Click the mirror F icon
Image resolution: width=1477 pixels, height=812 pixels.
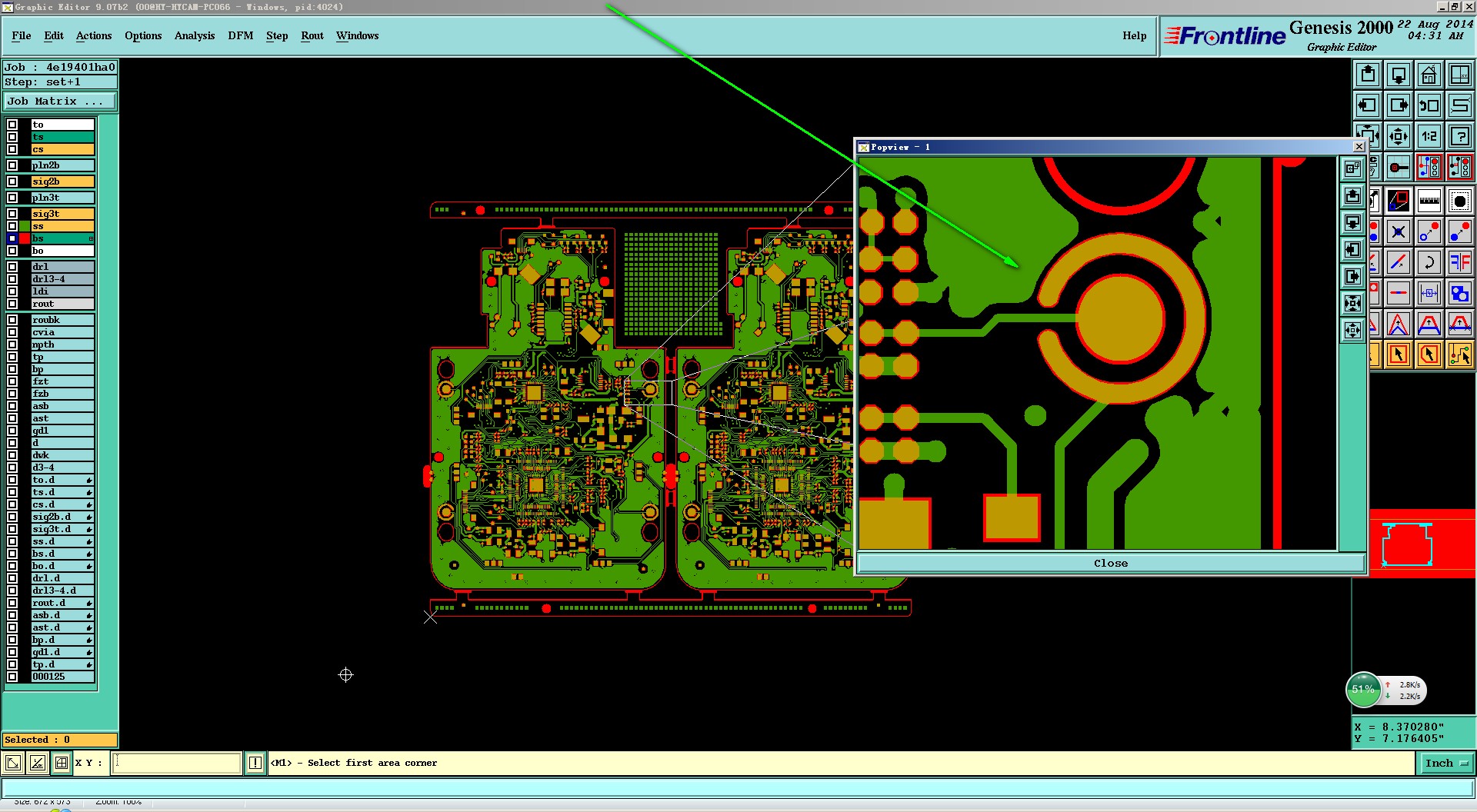(x=1460, y=262)
